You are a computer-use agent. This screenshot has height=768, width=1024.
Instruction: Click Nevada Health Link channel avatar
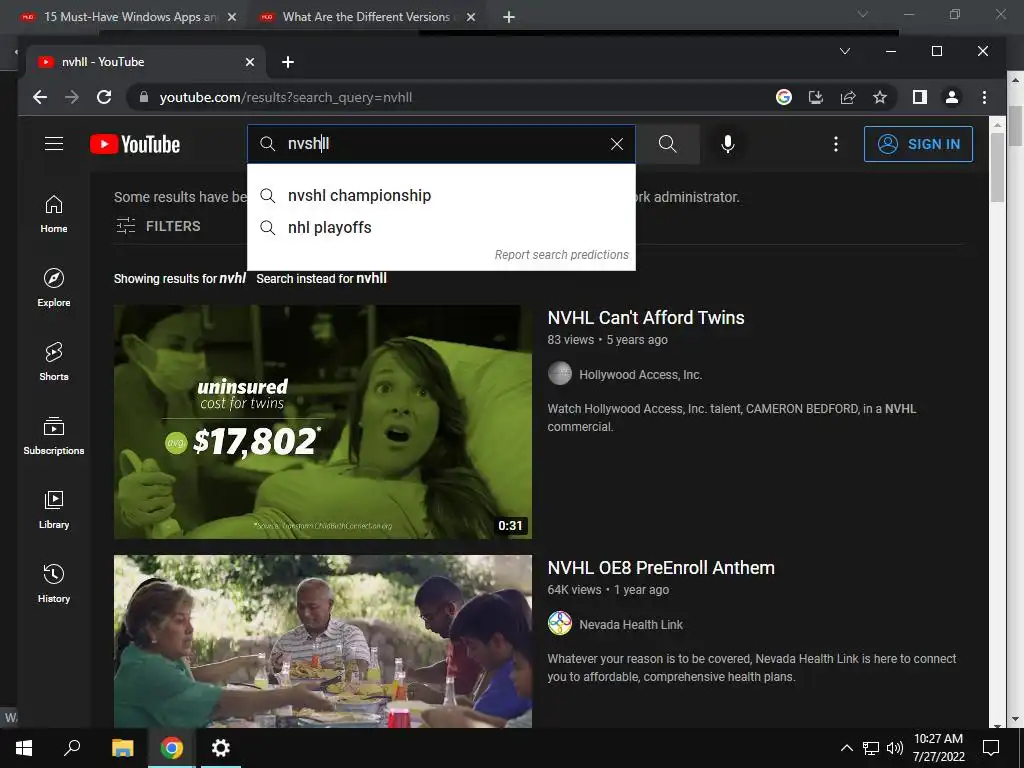click(x=560, y=624)
